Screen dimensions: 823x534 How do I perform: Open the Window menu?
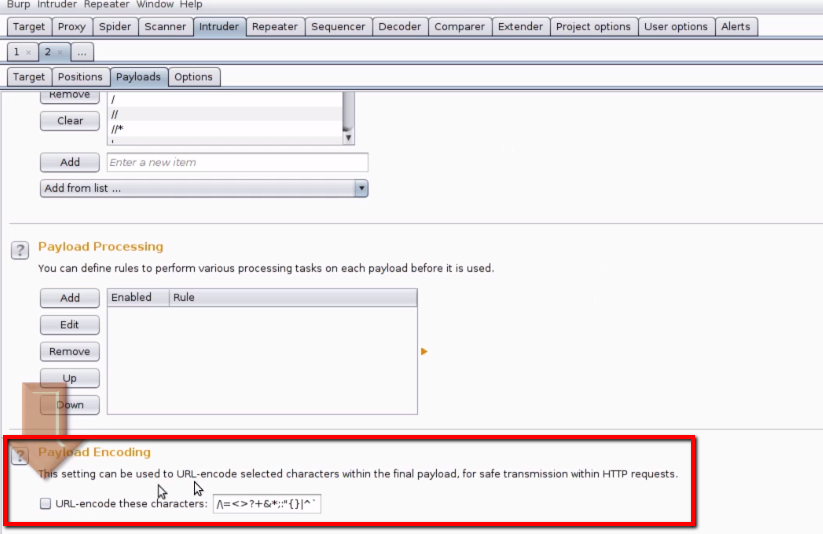(x=155, y=4)
